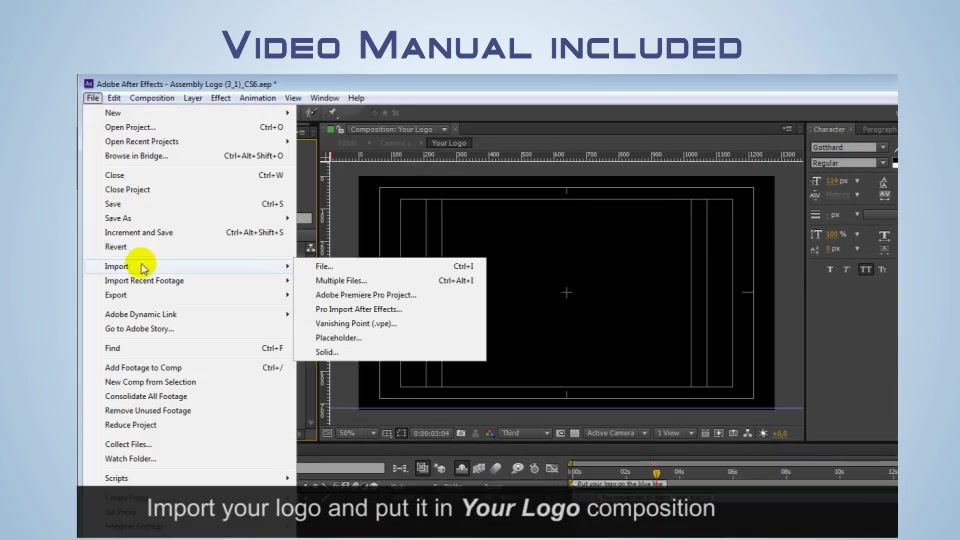Click Faux Italic T icon

click(847, 269)
